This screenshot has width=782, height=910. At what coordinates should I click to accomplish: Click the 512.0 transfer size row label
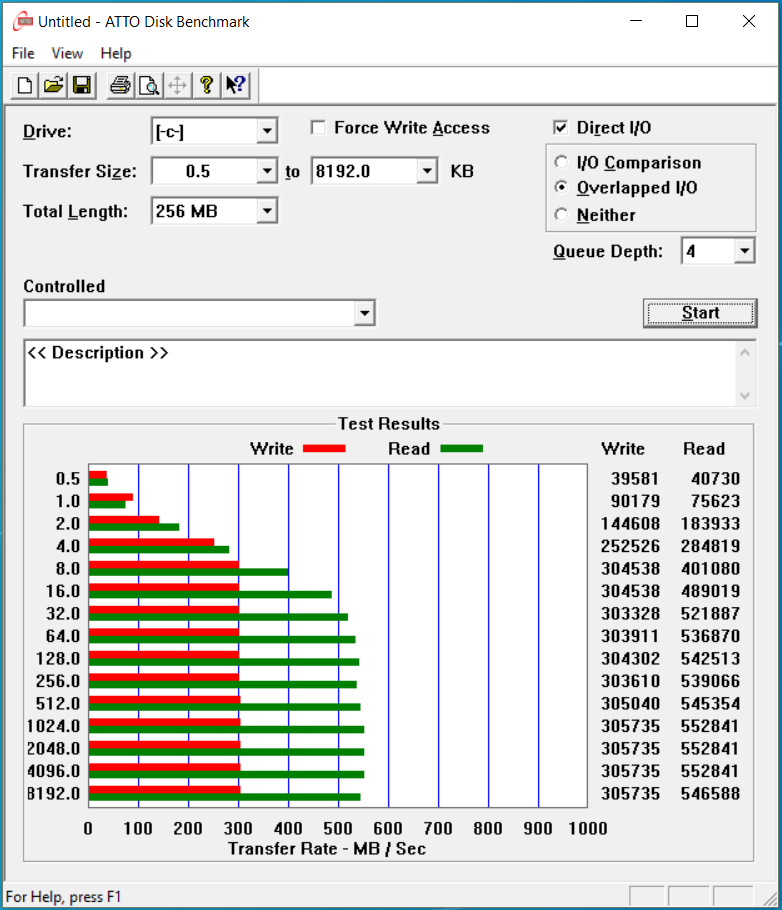coord(58,703)
